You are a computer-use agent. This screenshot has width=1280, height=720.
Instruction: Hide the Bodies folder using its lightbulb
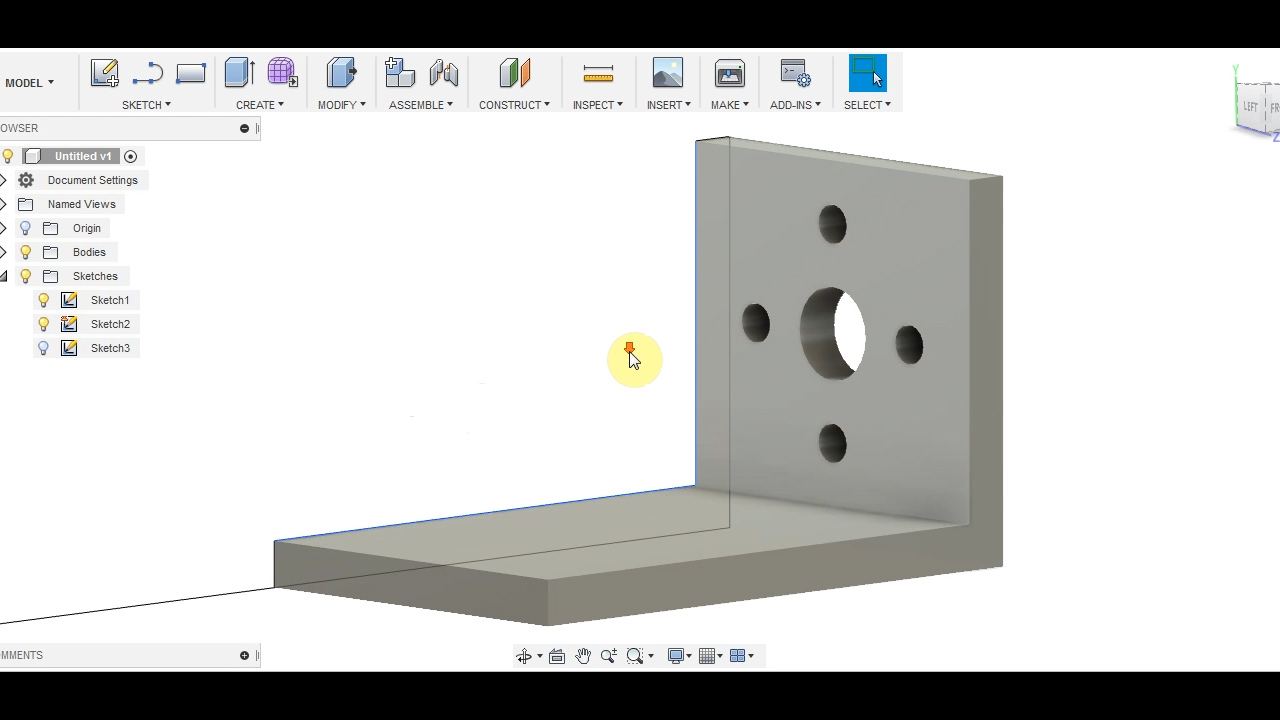[26, 252]
